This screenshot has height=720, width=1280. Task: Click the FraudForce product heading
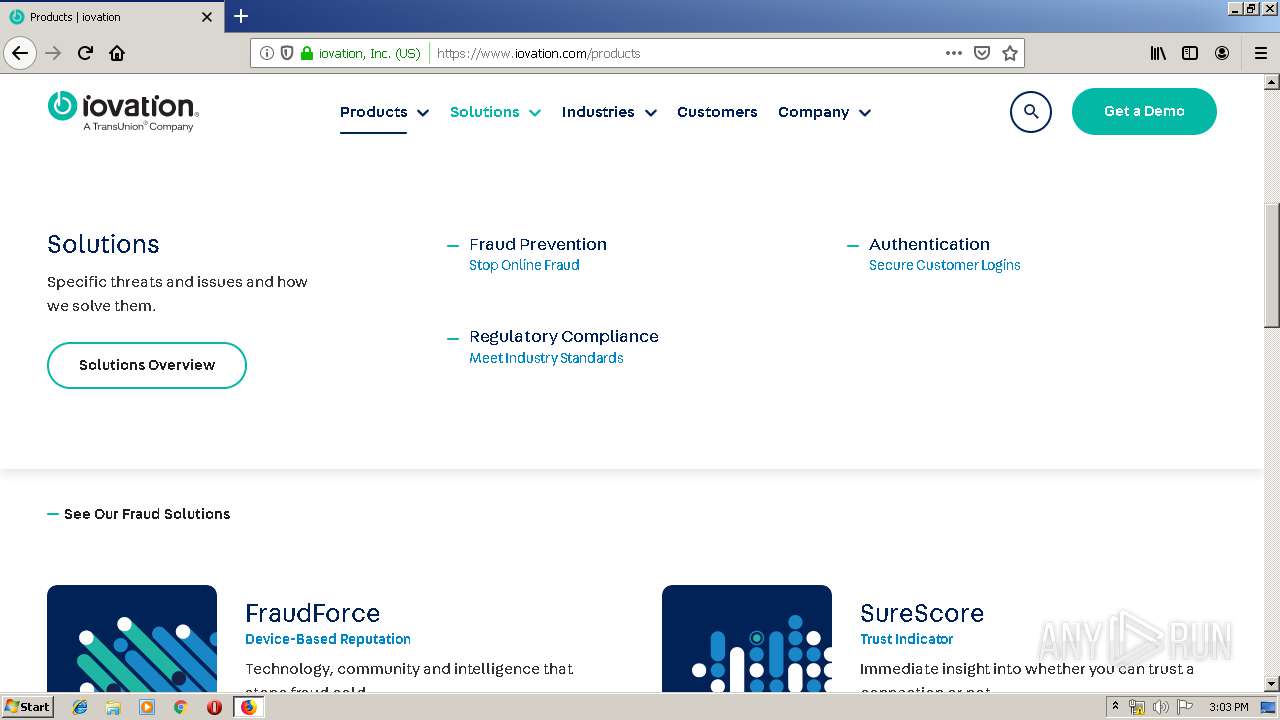pos(313,613)
